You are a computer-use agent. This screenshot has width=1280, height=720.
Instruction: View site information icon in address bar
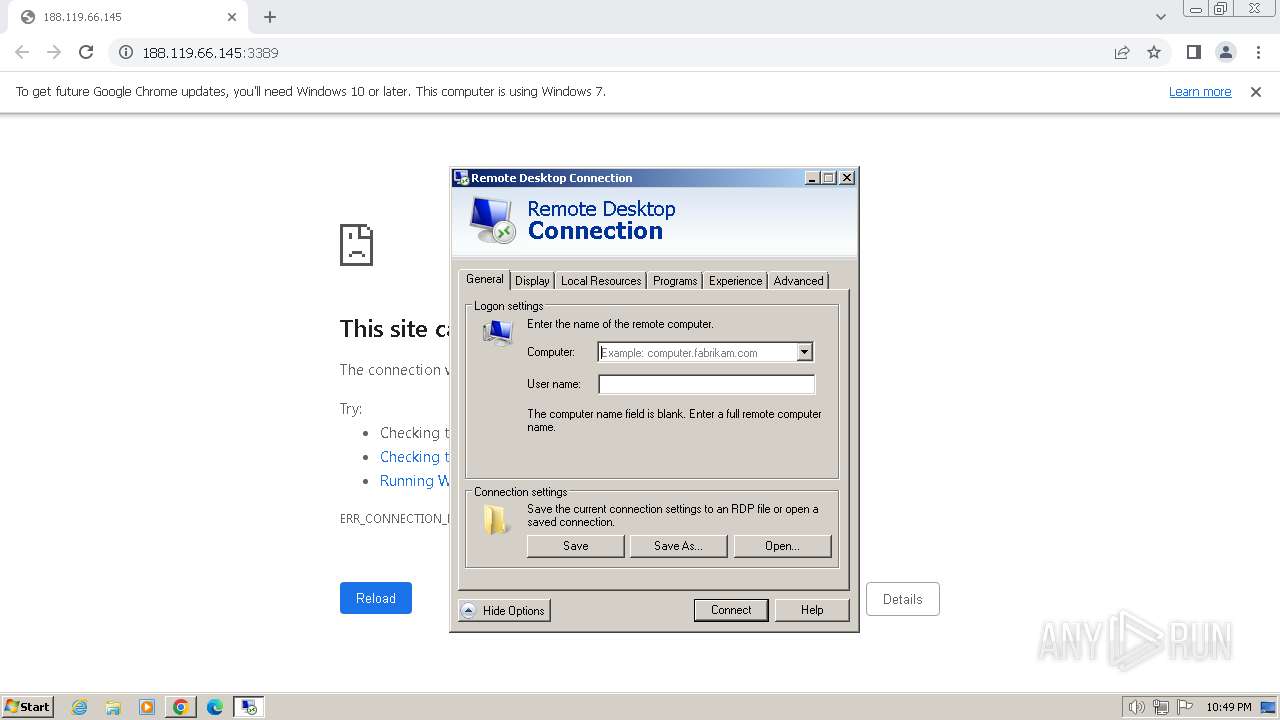click(126, 53)
